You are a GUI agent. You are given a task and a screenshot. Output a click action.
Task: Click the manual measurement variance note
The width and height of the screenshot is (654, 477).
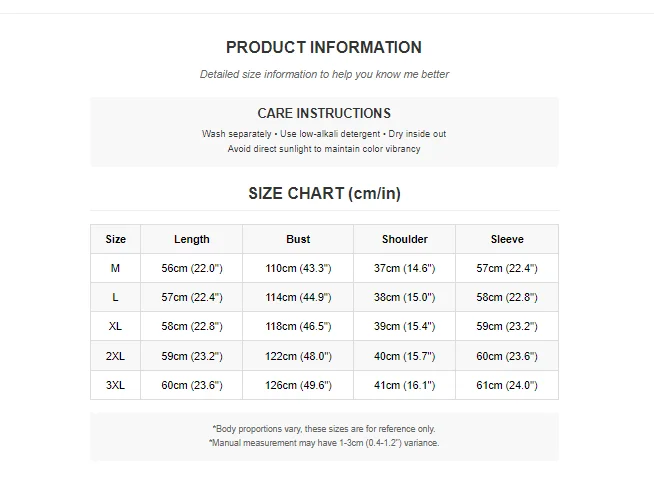tap(324, 442)
